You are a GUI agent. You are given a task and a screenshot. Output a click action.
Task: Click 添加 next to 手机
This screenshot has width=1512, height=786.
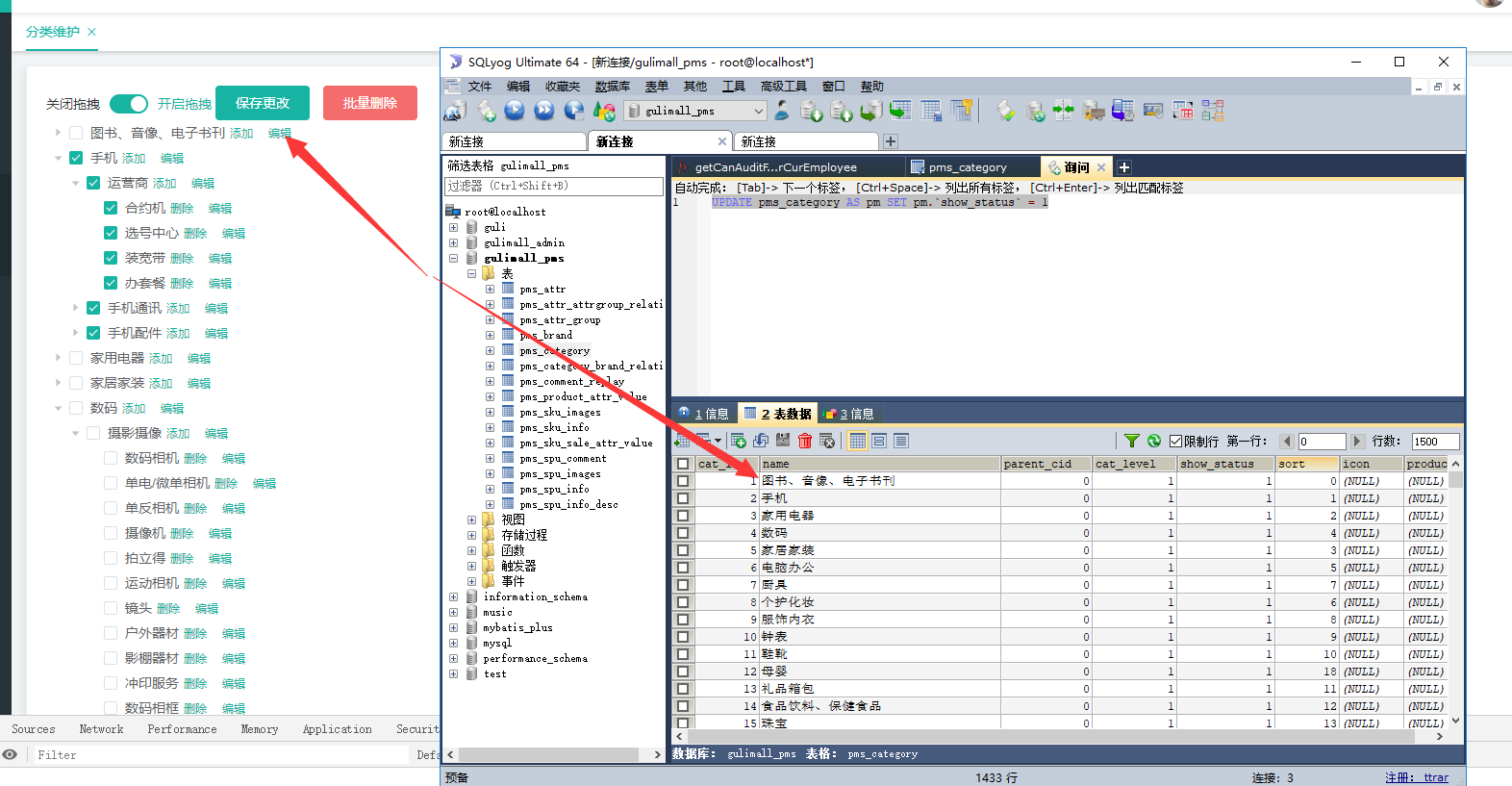pyautogui.click(x=134, y=159)
